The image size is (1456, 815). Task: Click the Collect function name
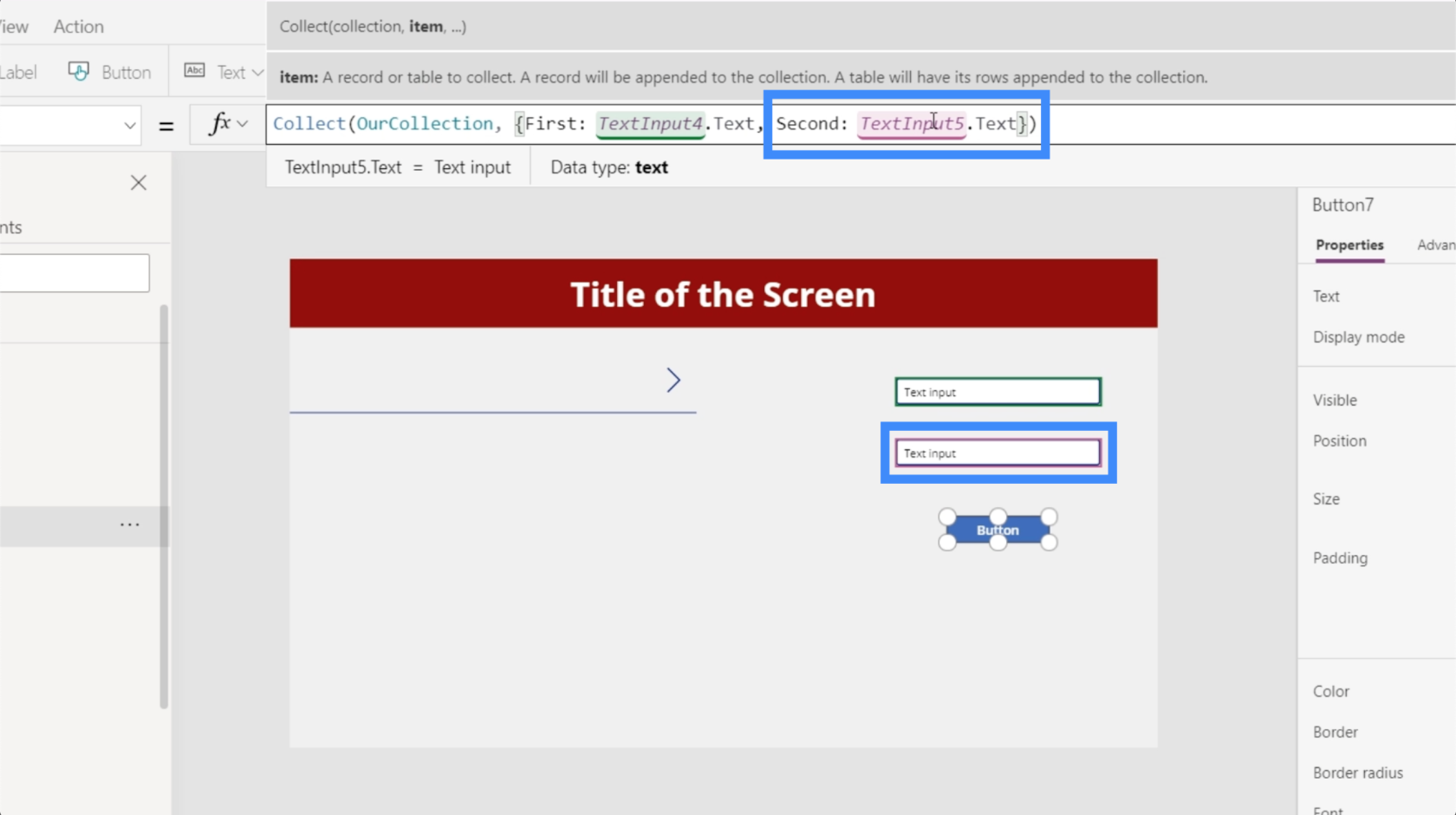click(309, 123)
